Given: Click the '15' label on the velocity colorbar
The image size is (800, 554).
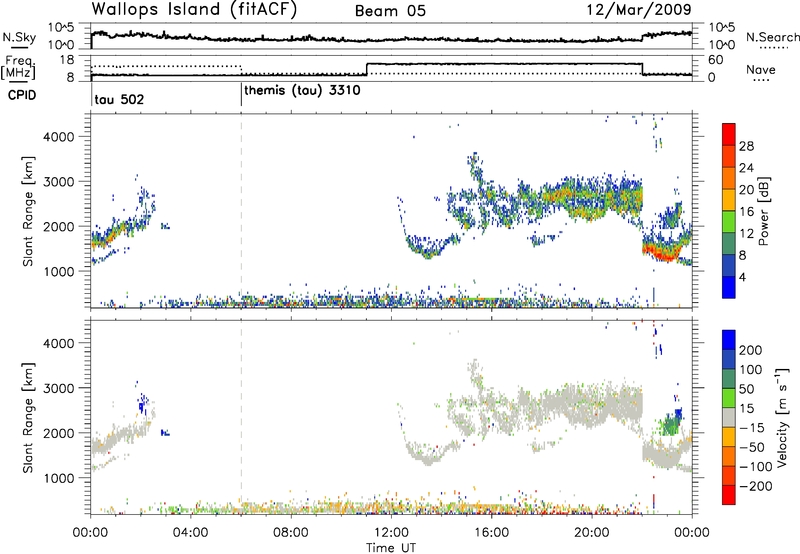Looking at the screenshot, I should [747, 409].
